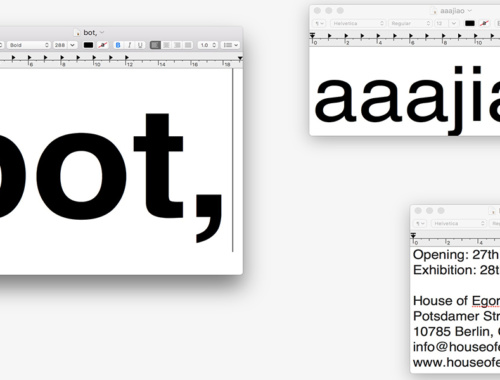Click right margin marker on bot, ruler
This screenshot has width=500, height=380.
[240, 59]
